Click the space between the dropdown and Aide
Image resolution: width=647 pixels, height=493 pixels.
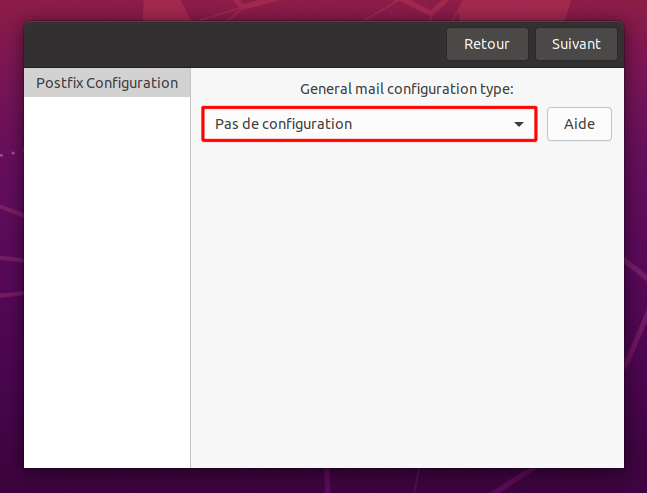(x=542, y=124)
